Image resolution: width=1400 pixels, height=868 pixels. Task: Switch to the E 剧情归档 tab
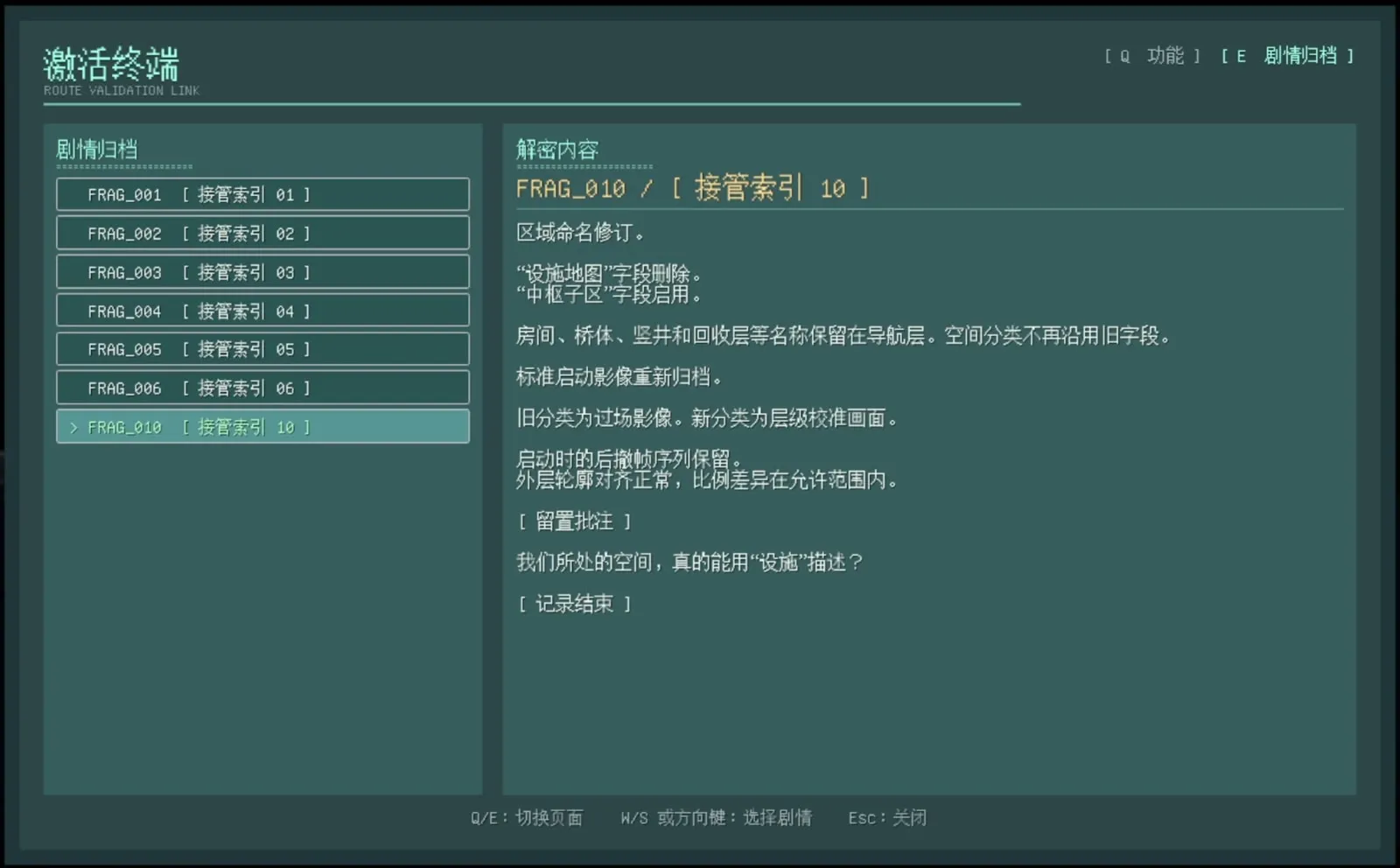click(x=1287, y=56)
